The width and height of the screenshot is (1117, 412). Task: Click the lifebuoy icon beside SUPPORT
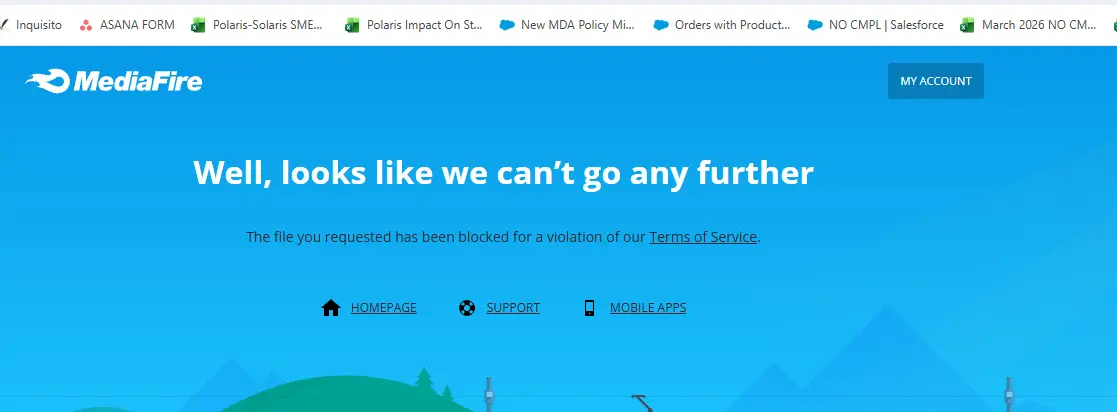[x=467, y=308]
